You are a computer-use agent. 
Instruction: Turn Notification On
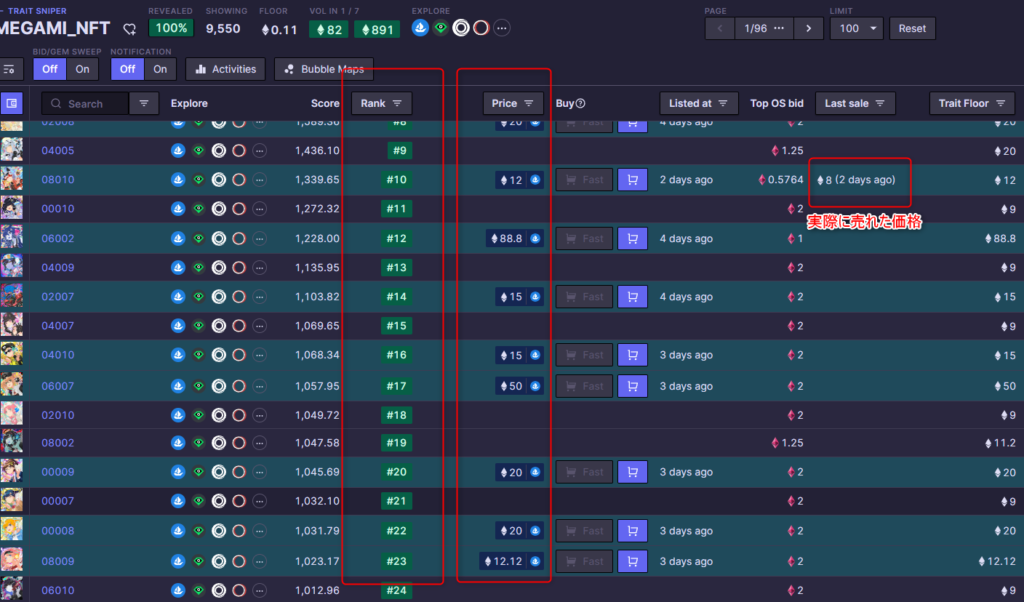click(160, 69)
